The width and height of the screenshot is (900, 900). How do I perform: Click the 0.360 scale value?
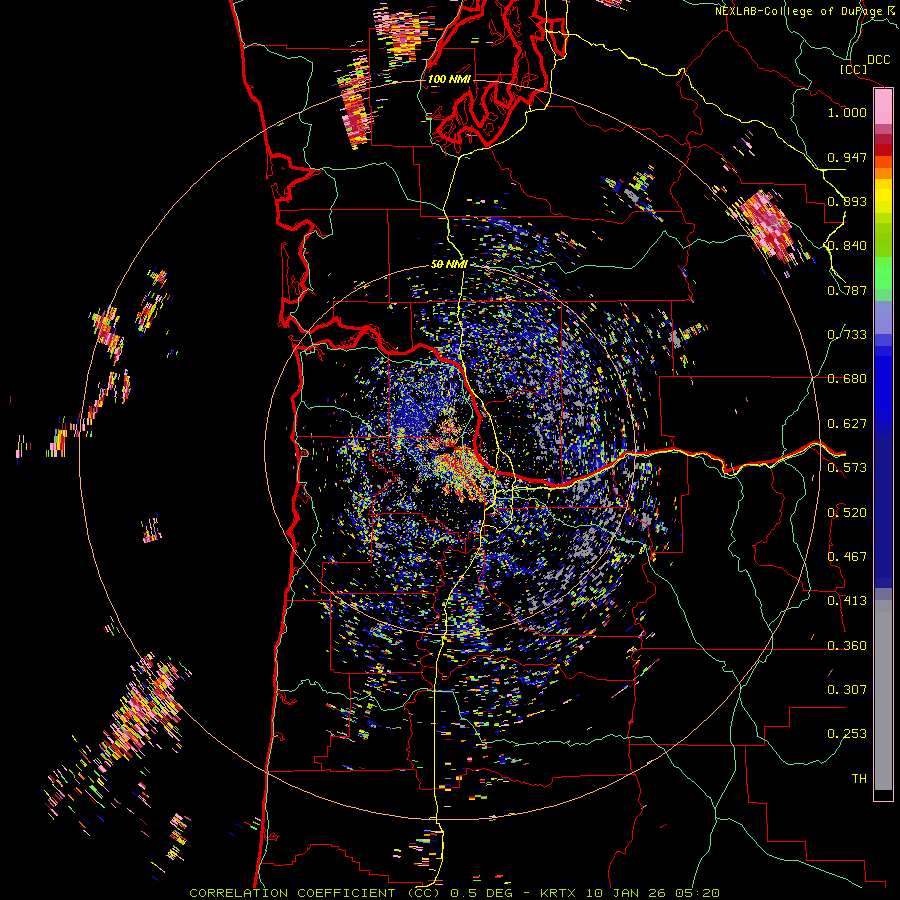click(847, 646)
